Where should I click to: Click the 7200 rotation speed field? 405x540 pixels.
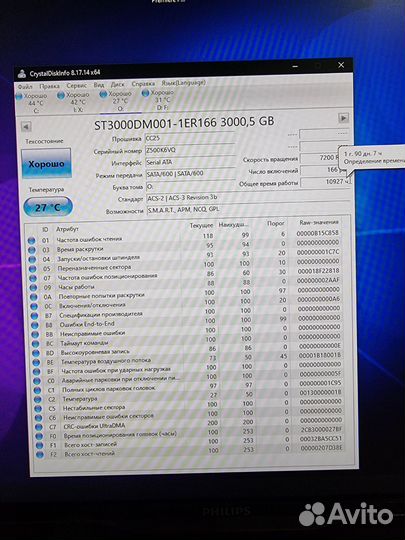point(320,158)
